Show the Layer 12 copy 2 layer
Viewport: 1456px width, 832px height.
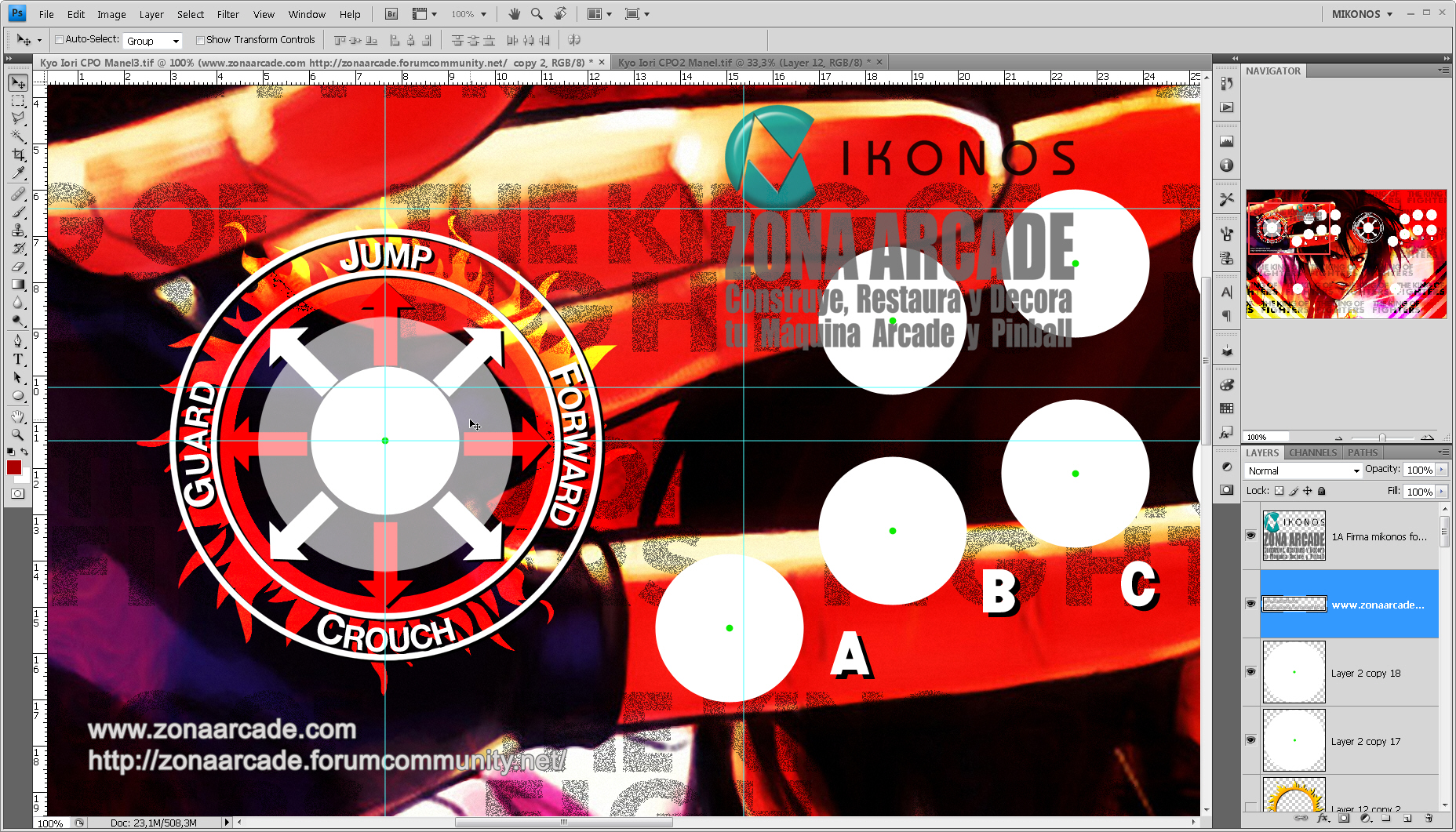1250,805
